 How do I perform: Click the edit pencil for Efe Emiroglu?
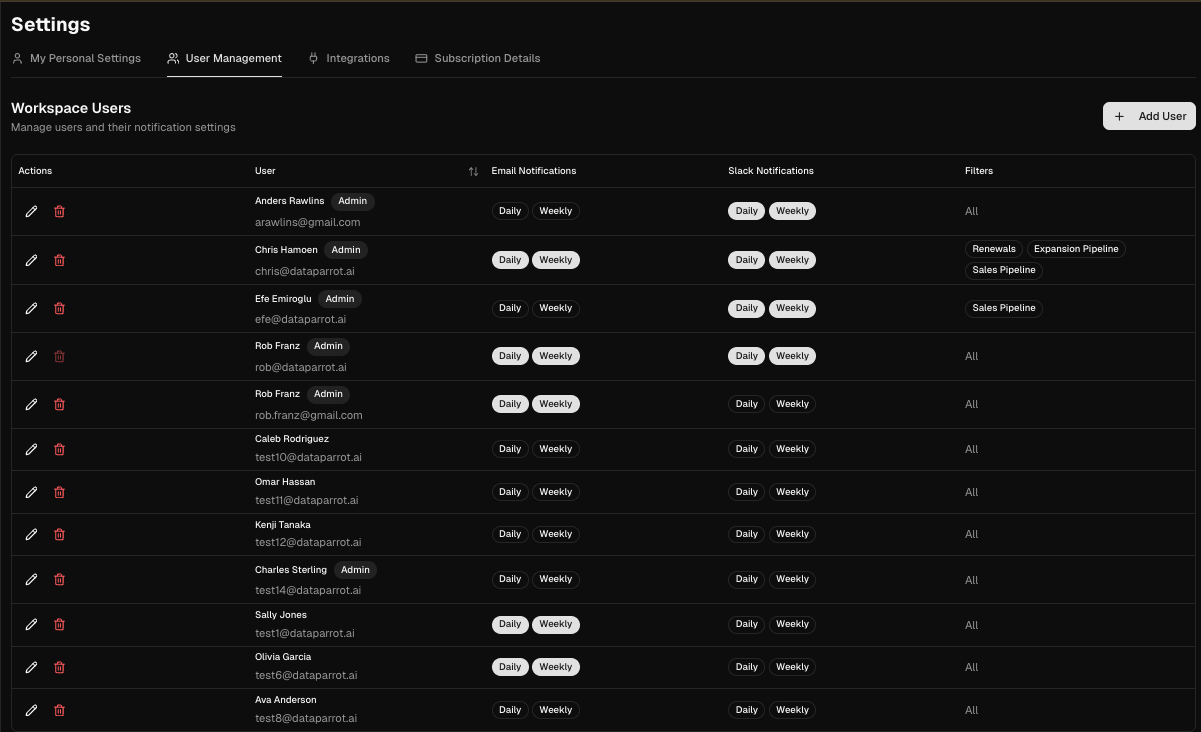pyautogui.click(x=31, y=308)
